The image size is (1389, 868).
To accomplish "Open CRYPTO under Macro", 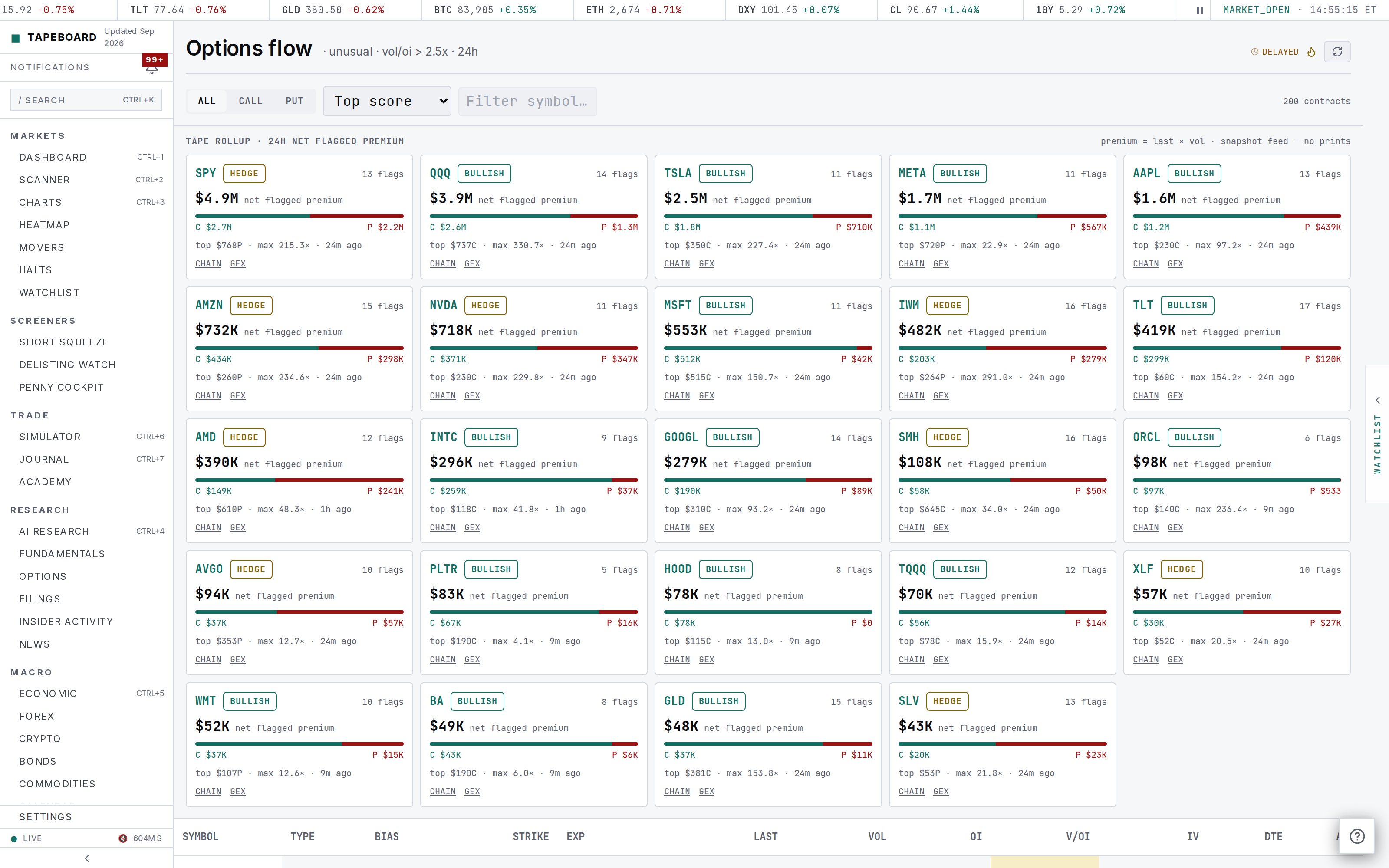I will coord(86,739).
